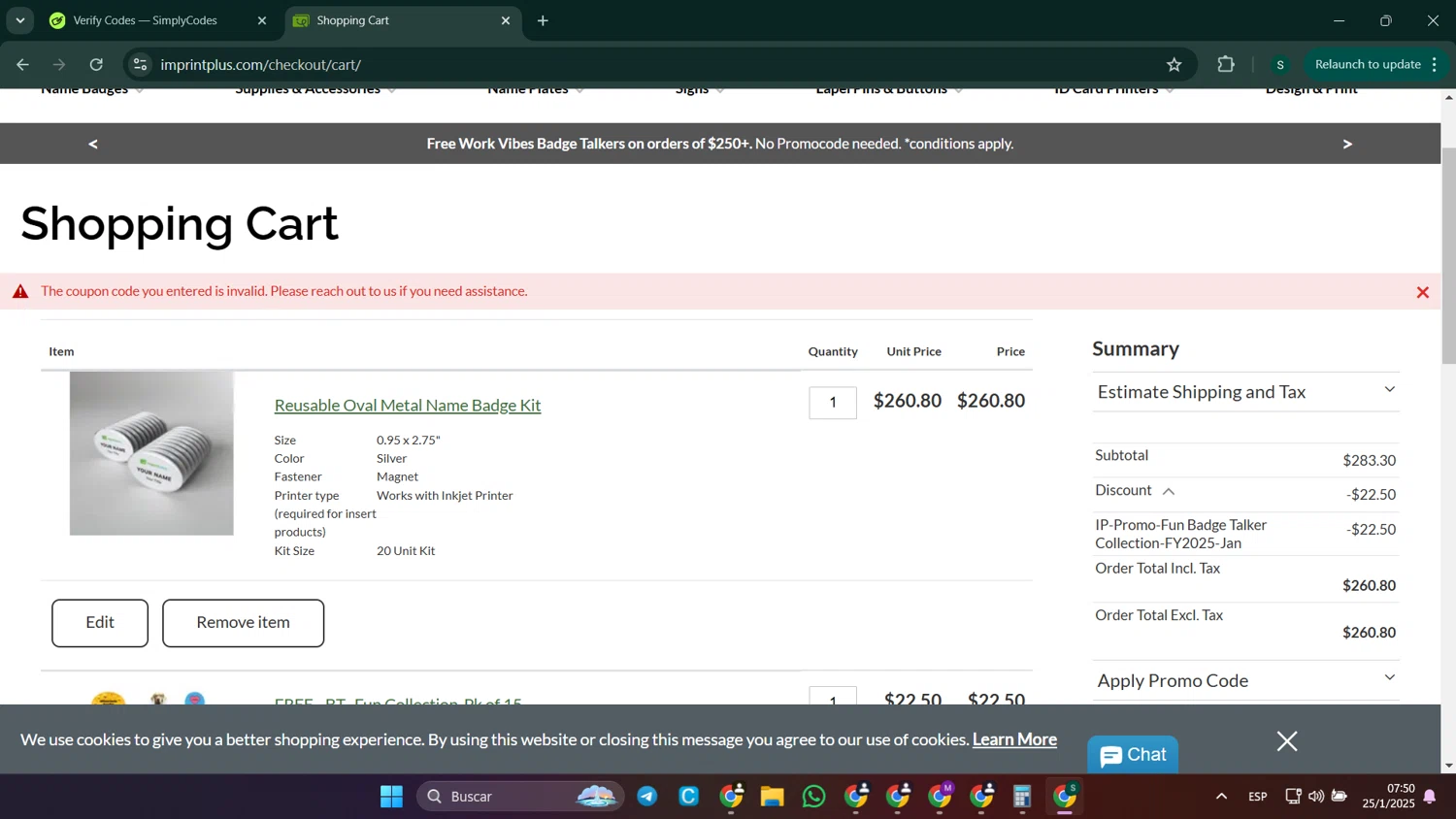Open Telegram from the taskbar
This screenshot has width=1456, height=819.
tap(647, 797)
